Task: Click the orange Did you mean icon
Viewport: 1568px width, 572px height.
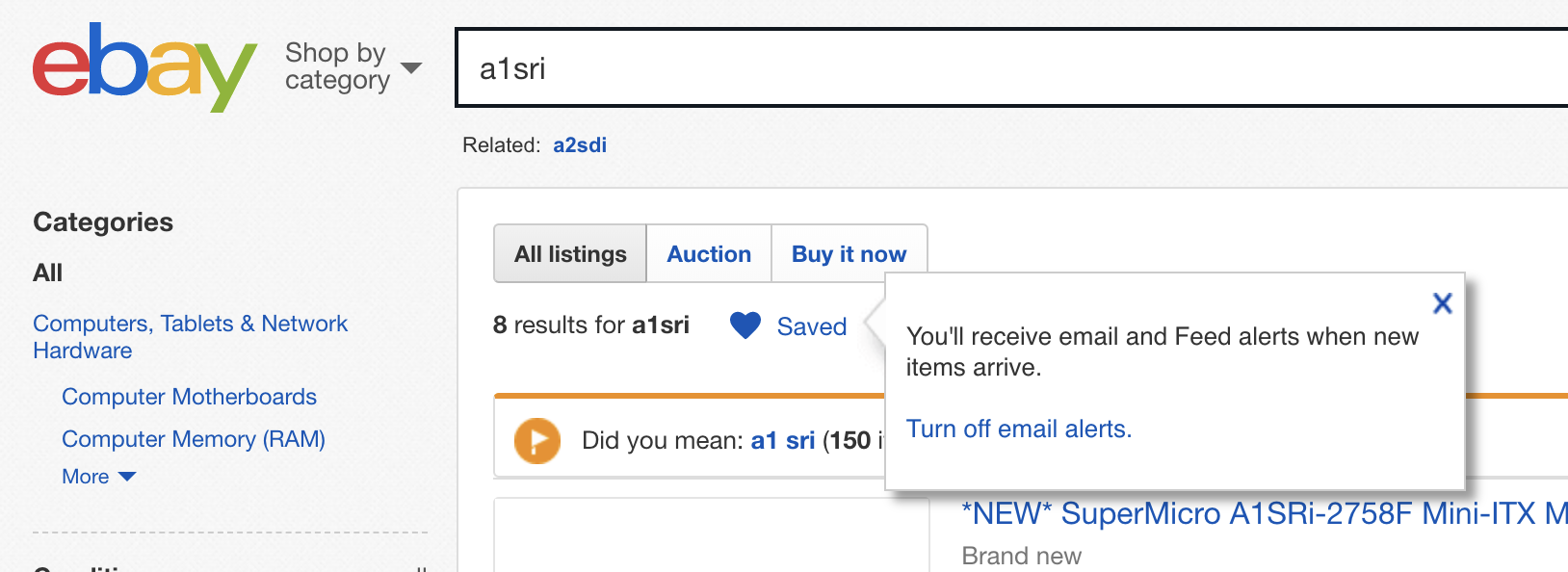Action: pyautogui.click(x=537, y=441)
